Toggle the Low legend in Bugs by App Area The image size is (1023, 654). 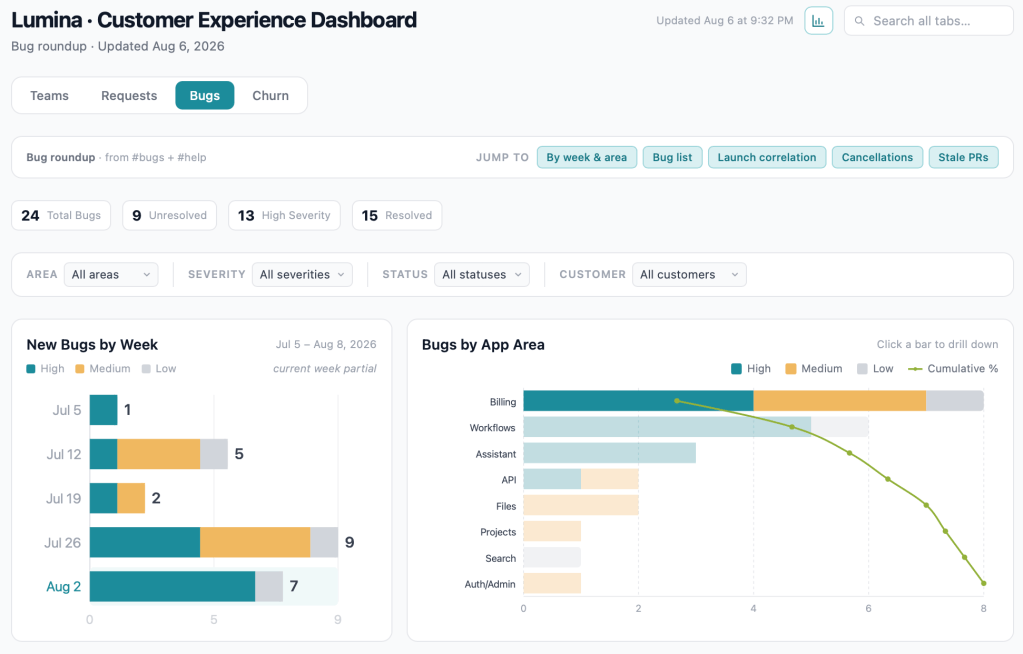(875, 369)
